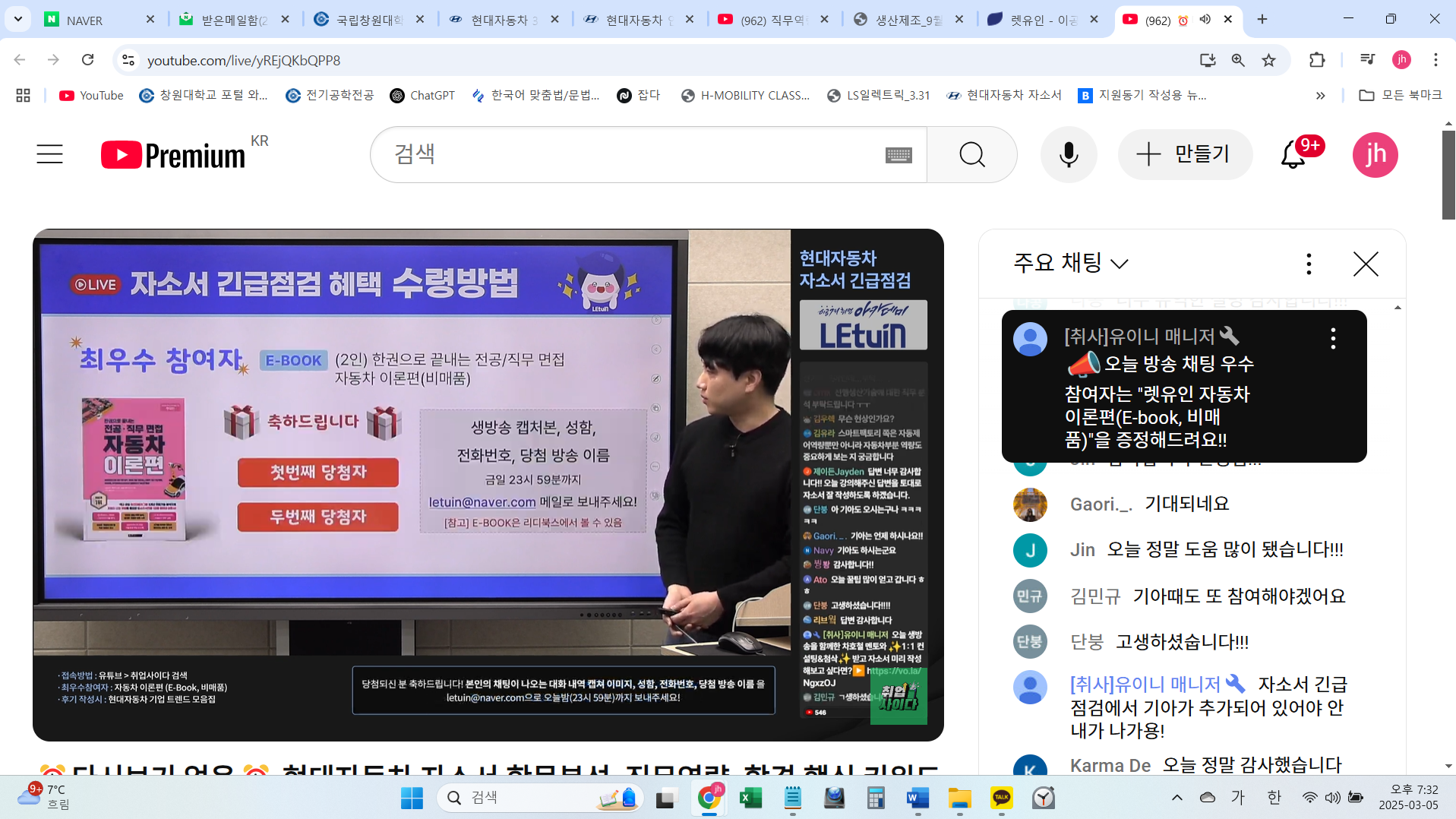The image size is (1456, 819).
Task: Switch to the NAVER tab
Action: tap(99, 20)
